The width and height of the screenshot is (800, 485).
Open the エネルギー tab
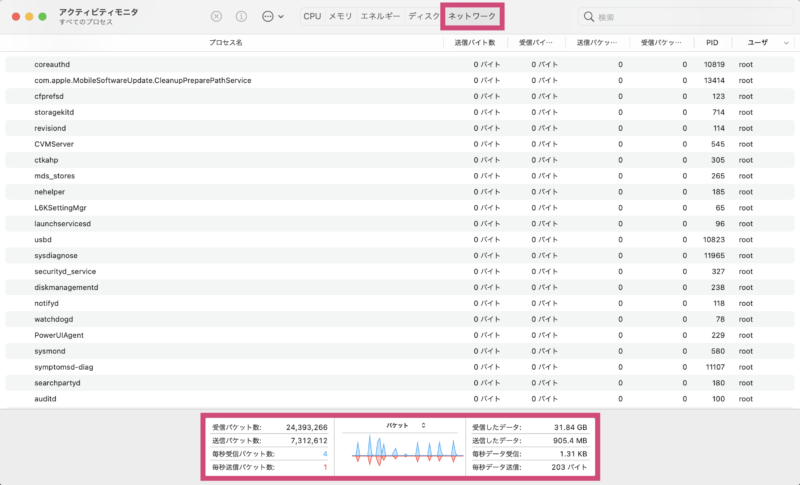tap(380, 17)
